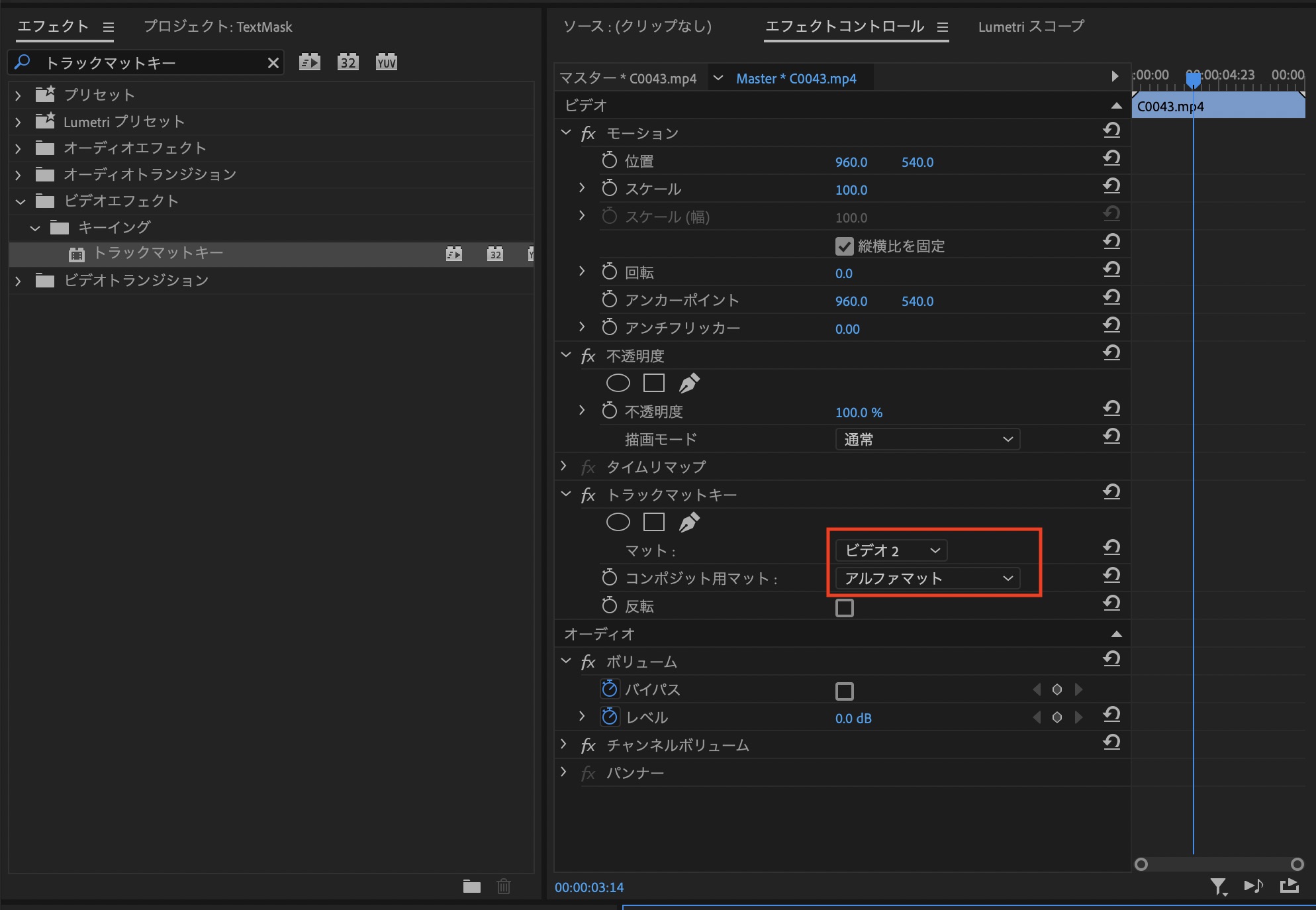Click the 32-bit color effects filter icon
This screenshot has height=910, width=1316.
(x=348, y=62)
